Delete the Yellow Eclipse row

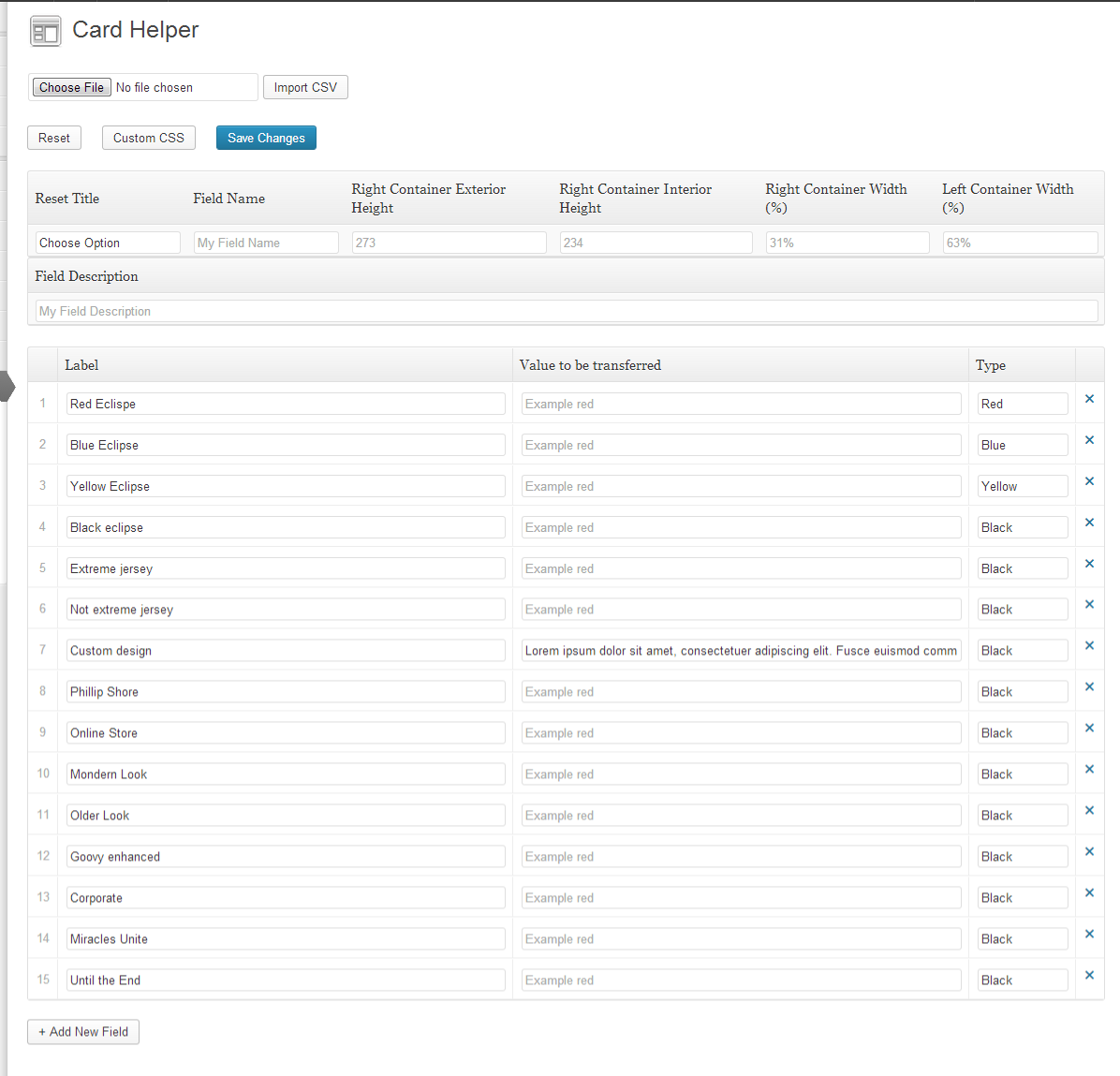pyautogui.click(x=1089, y=480)
